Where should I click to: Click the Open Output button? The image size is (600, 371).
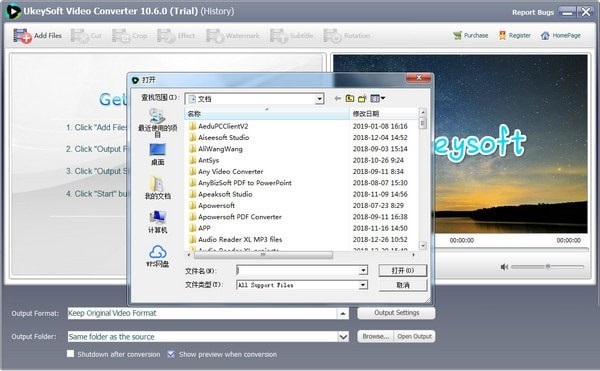click(414, 337)
